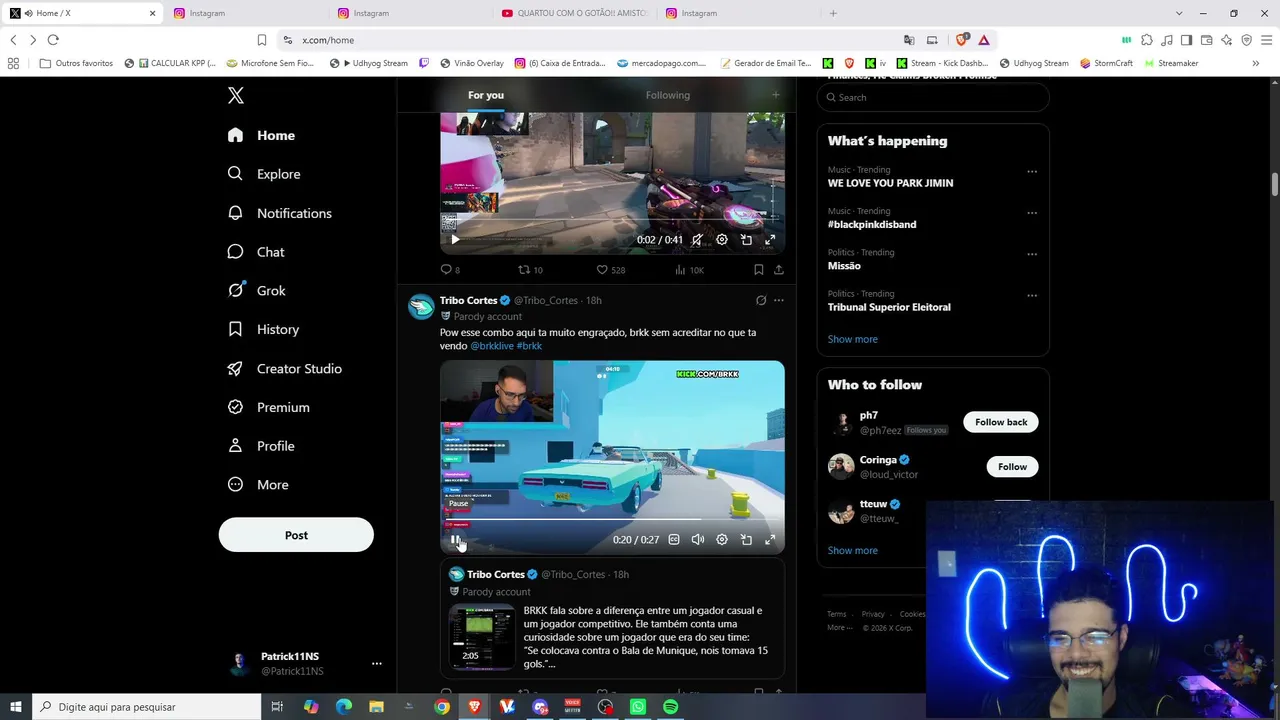This screenshot has width=1280, height=720.
Task: Go to Home in X sidebar
Action: pos(261,135)
